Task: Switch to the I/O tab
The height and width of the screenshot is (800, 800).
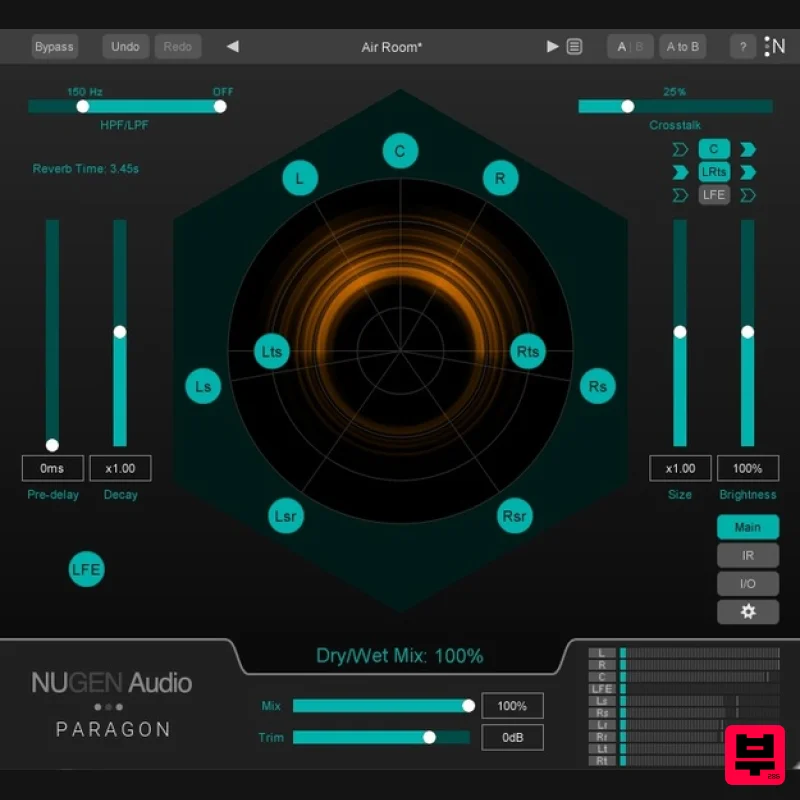Action: tap(747, 583)
